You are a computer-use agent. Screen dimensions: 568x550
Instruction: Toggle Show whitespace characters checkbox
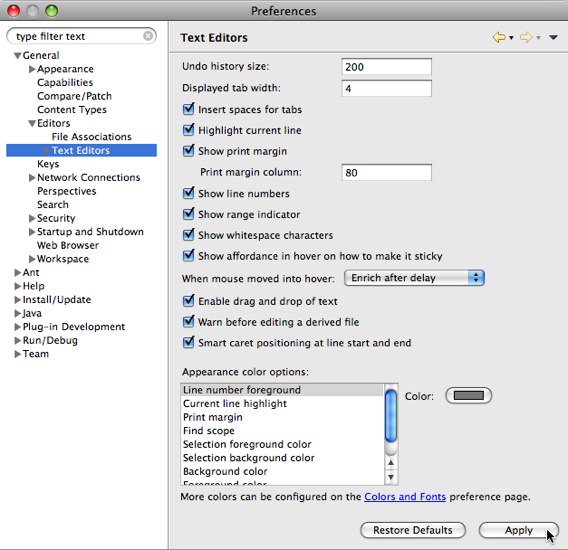188,234
